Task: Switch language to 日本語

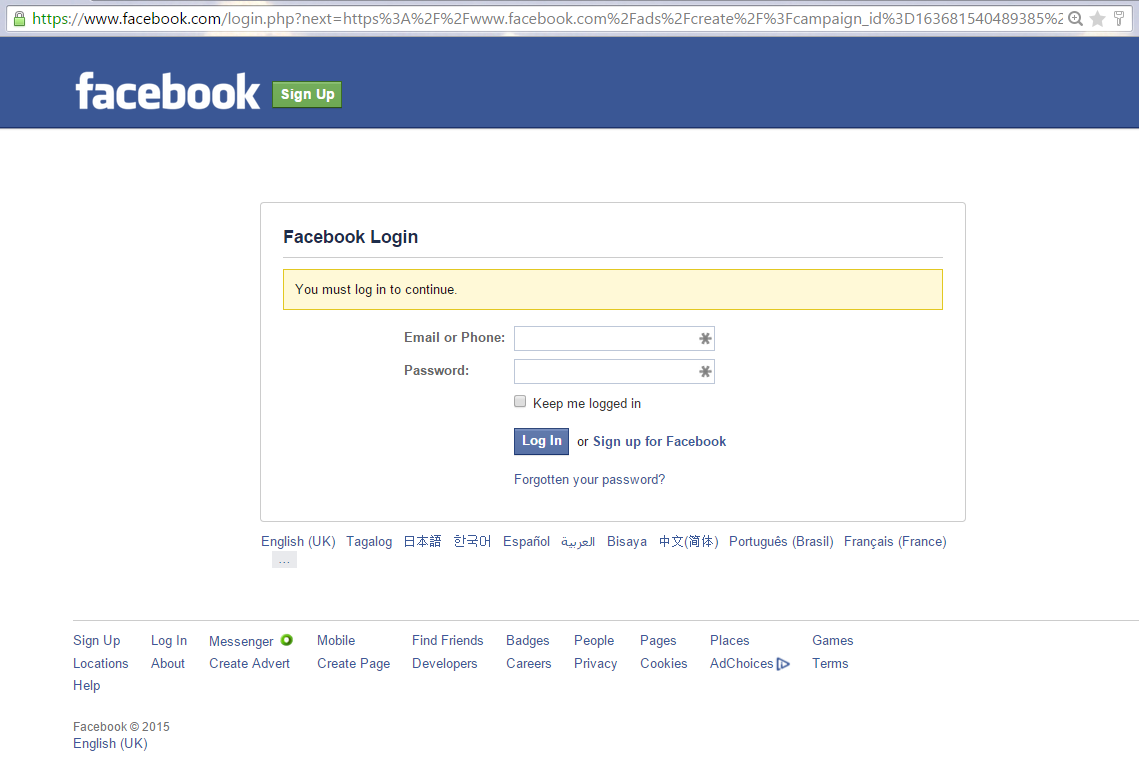Action: click(422, 541)
